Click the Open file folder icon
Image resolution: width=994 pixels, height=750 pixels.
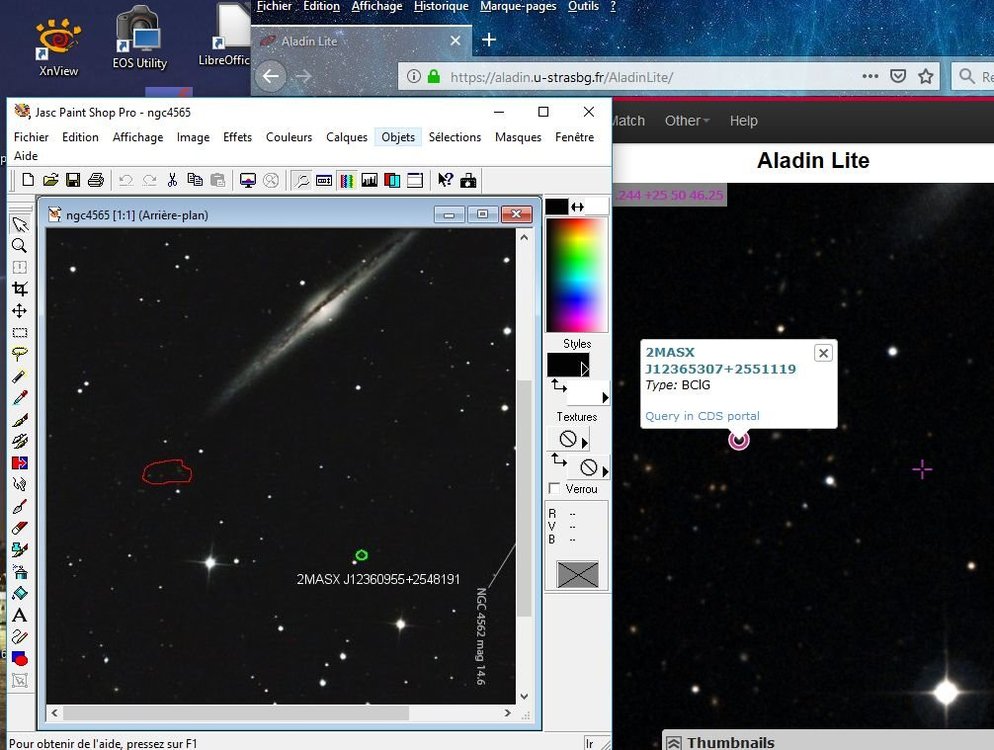click(51, 180)
